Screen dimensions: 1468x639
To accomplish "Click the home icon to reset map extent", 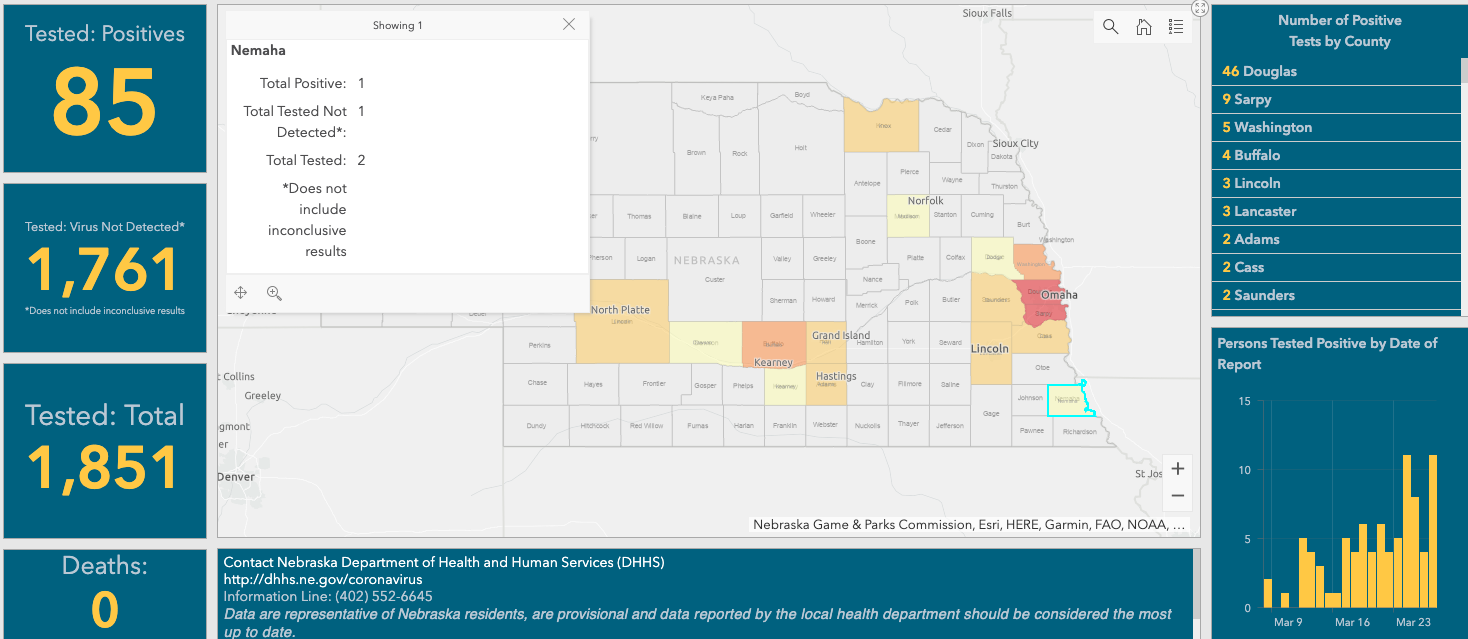I will pos(1143,27).
